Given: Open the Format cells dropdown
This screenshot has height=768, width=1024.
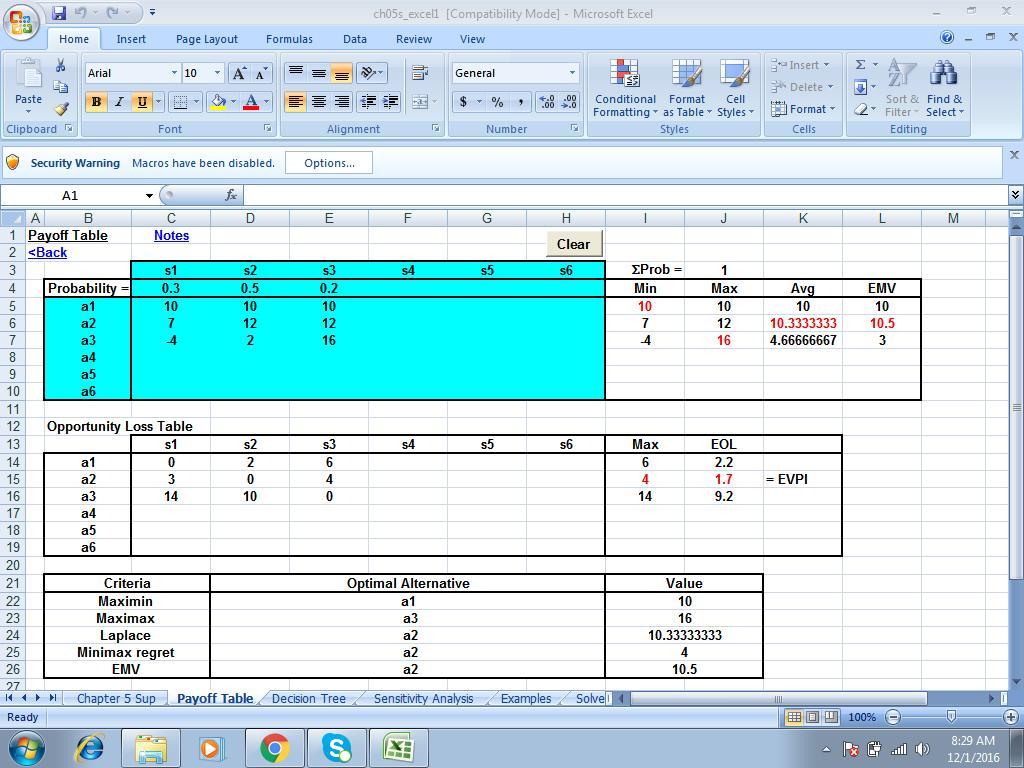Looking at the screenshot, I should click(x=803, y=109).
